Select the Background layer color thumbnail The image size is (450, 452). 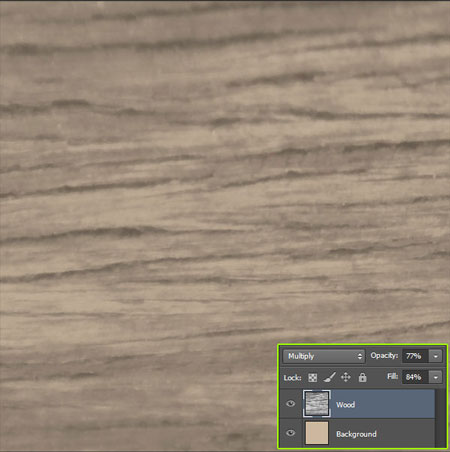(317, 433)
